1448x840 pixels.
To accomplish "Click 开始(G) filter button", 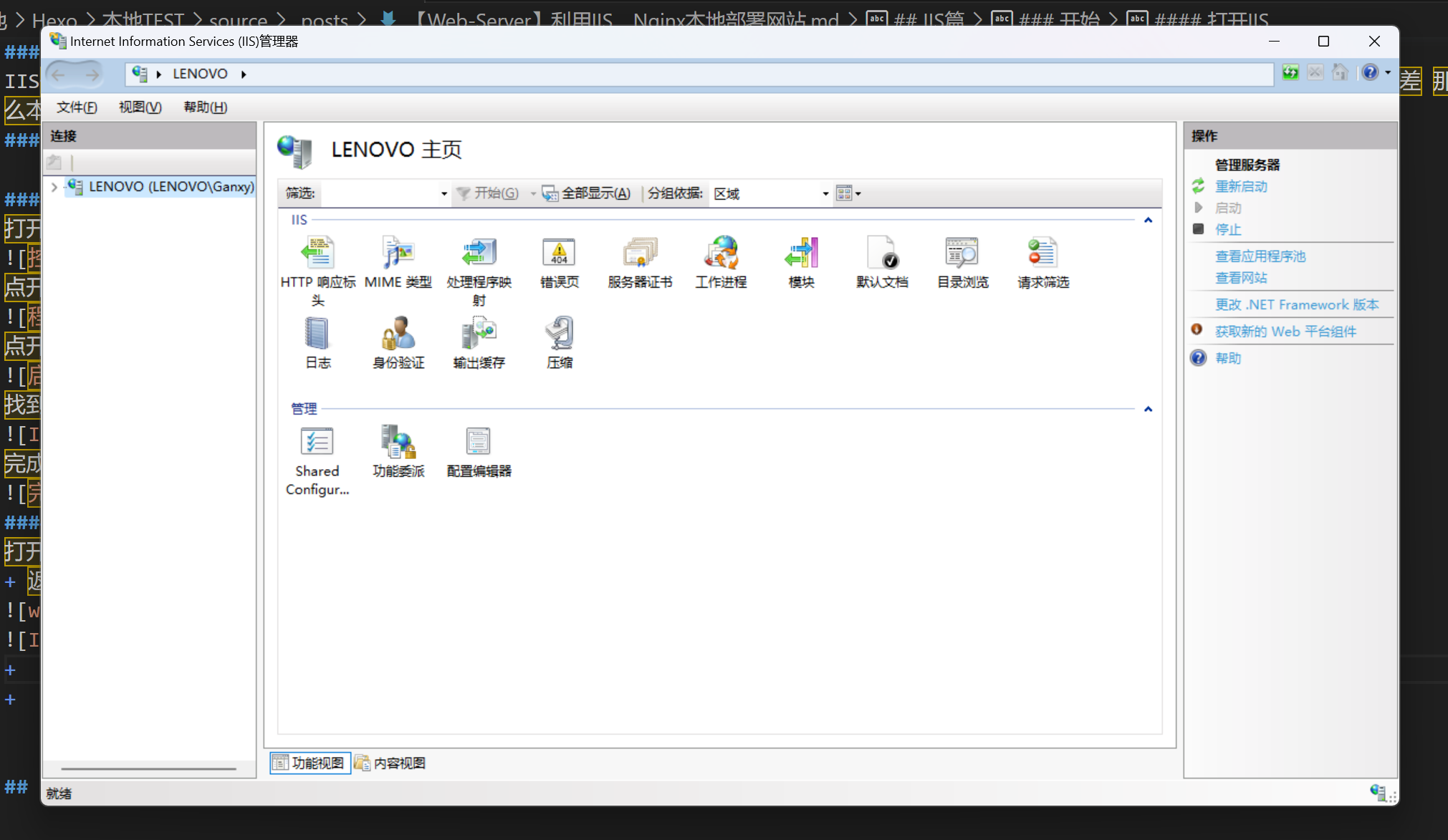I will pyautogui.click(x=488, y=193).
